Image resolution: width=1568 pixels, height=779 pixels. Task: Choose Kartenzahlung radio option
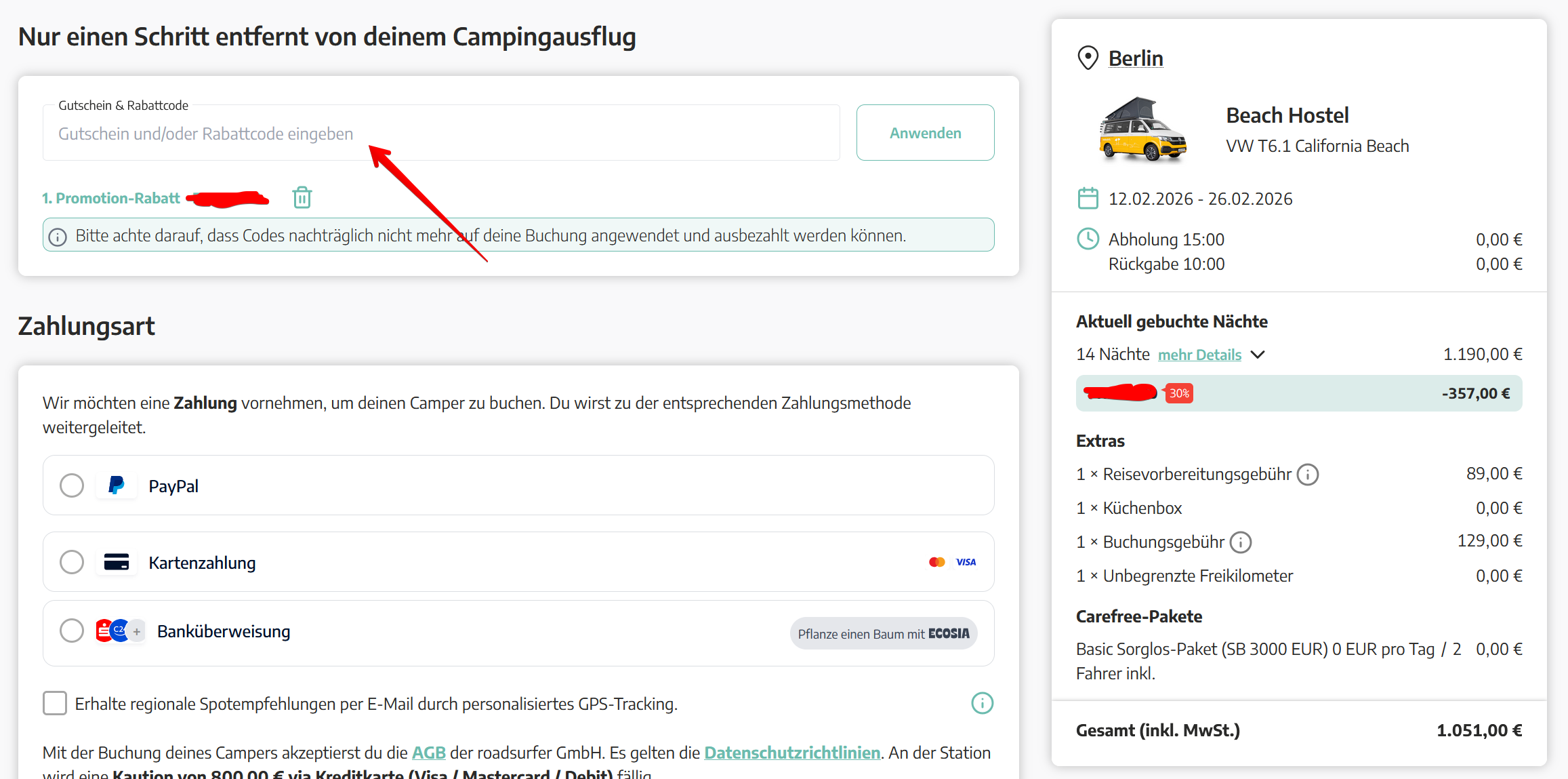click(72, 562)
